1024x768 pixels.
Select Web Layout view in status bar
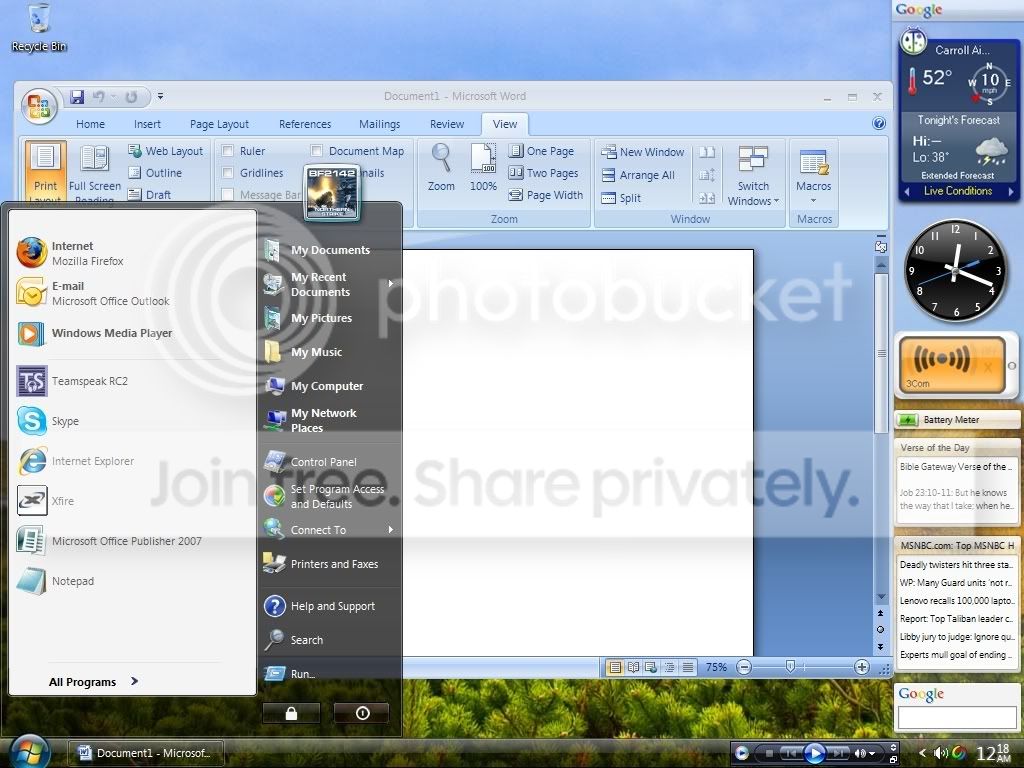651,667
